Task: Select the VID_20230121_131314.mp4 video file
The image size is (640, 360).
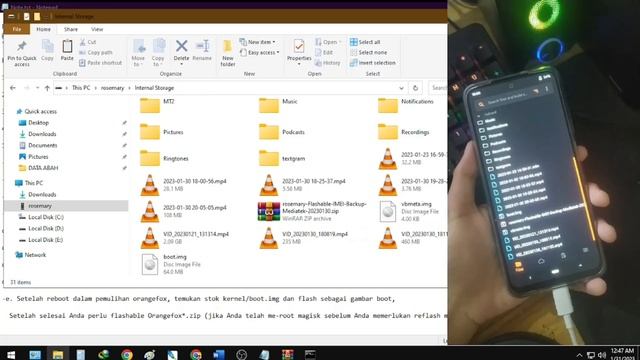Action: tap(184, 238)
